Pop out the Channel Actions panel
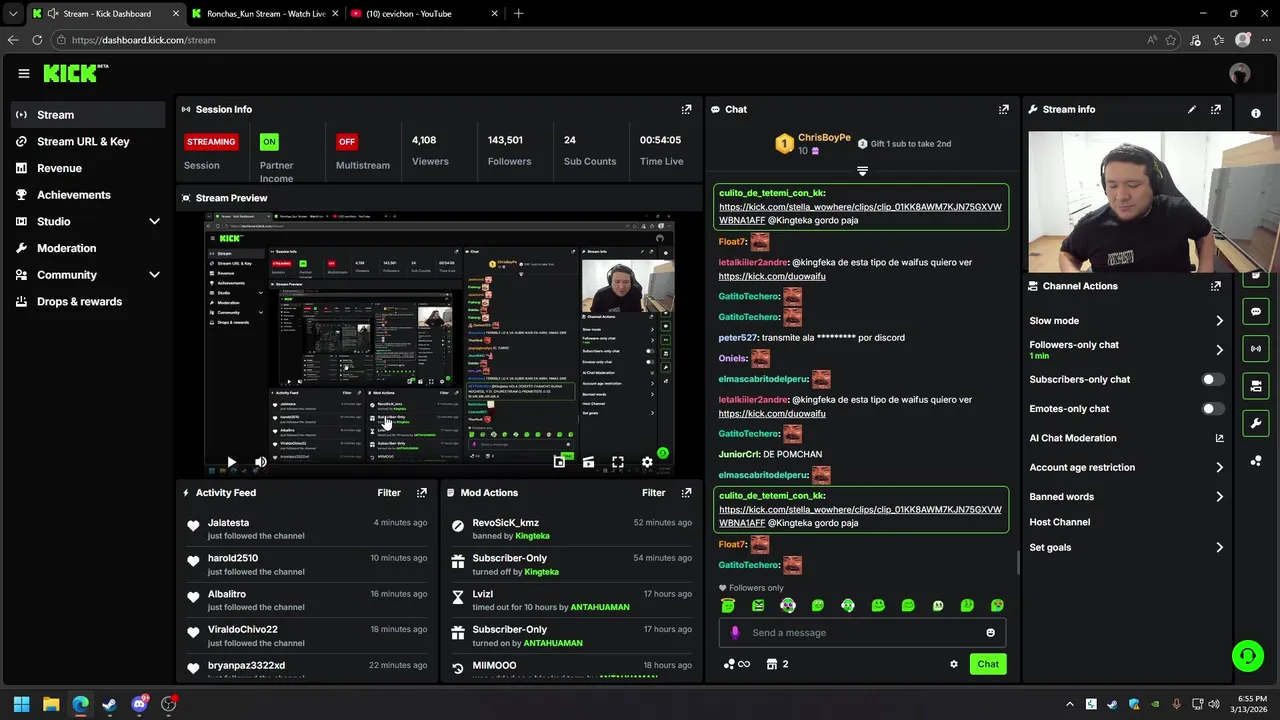 click(x=1215, y=286)
